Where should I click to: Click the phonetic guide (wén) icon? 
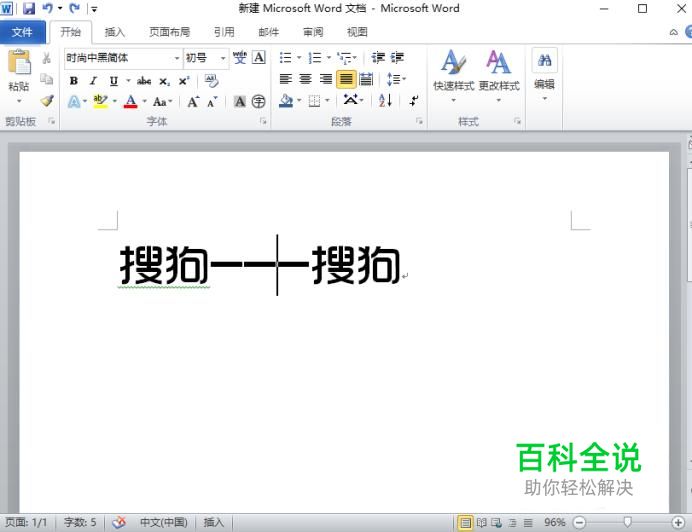[240, 57]
